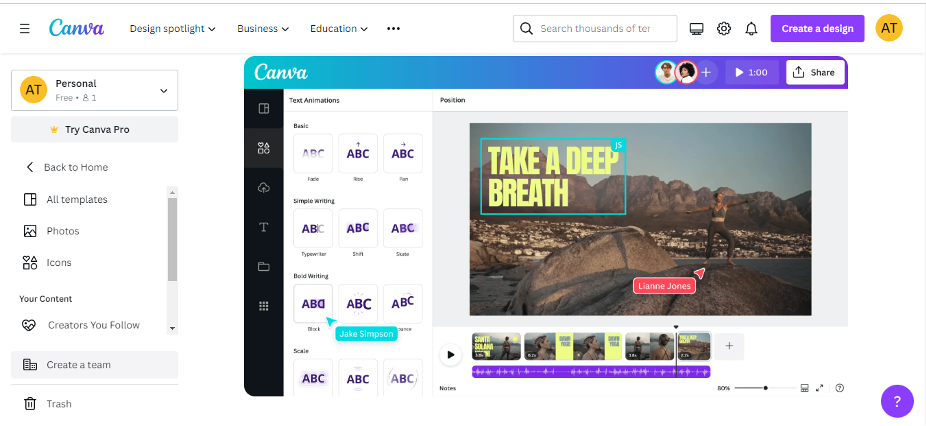926x426 pixels.
Task: Select the Typewriter text animation
Action: (313, 228)
